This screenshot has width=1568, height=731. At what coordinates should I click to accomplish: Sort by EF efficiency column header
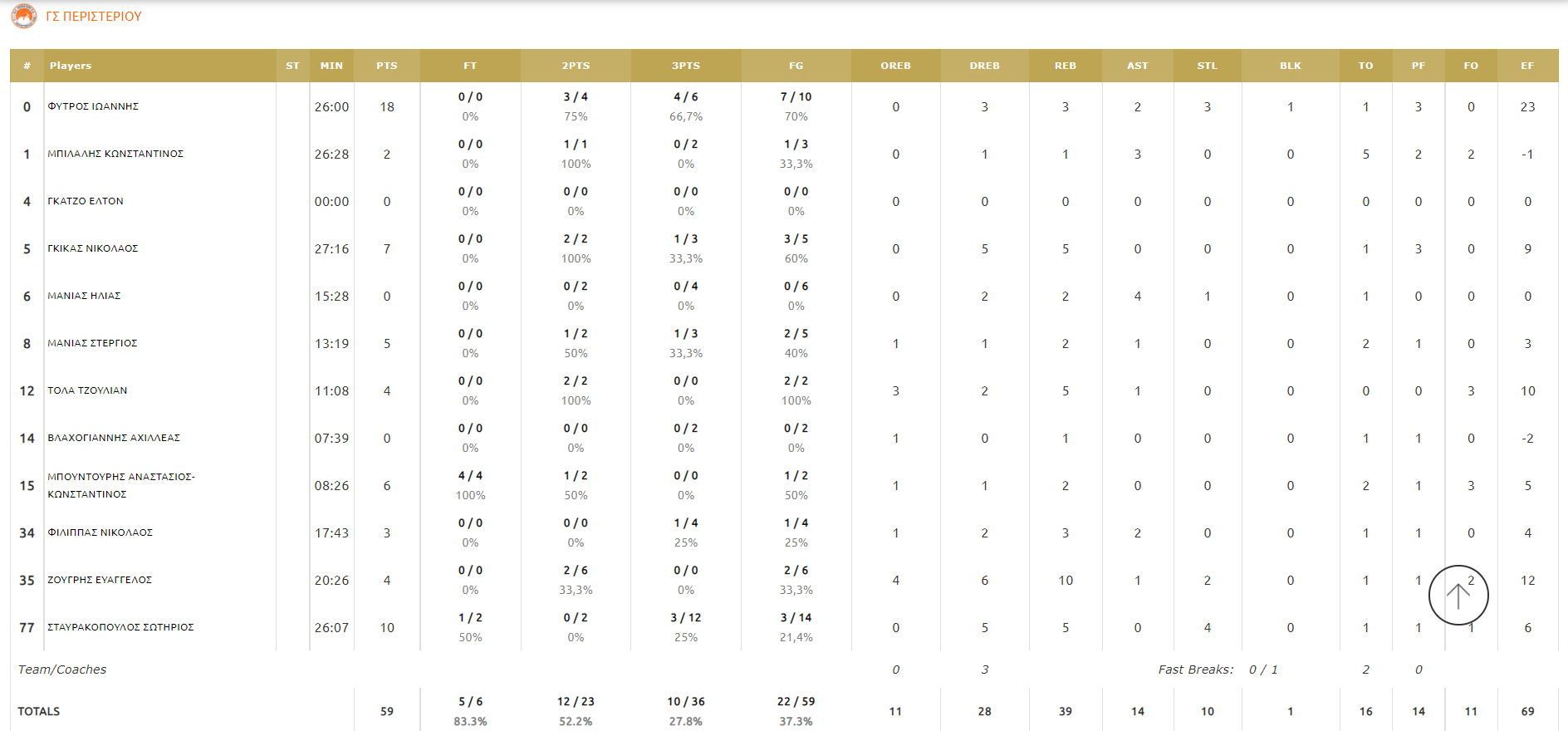pos(1526,66)
